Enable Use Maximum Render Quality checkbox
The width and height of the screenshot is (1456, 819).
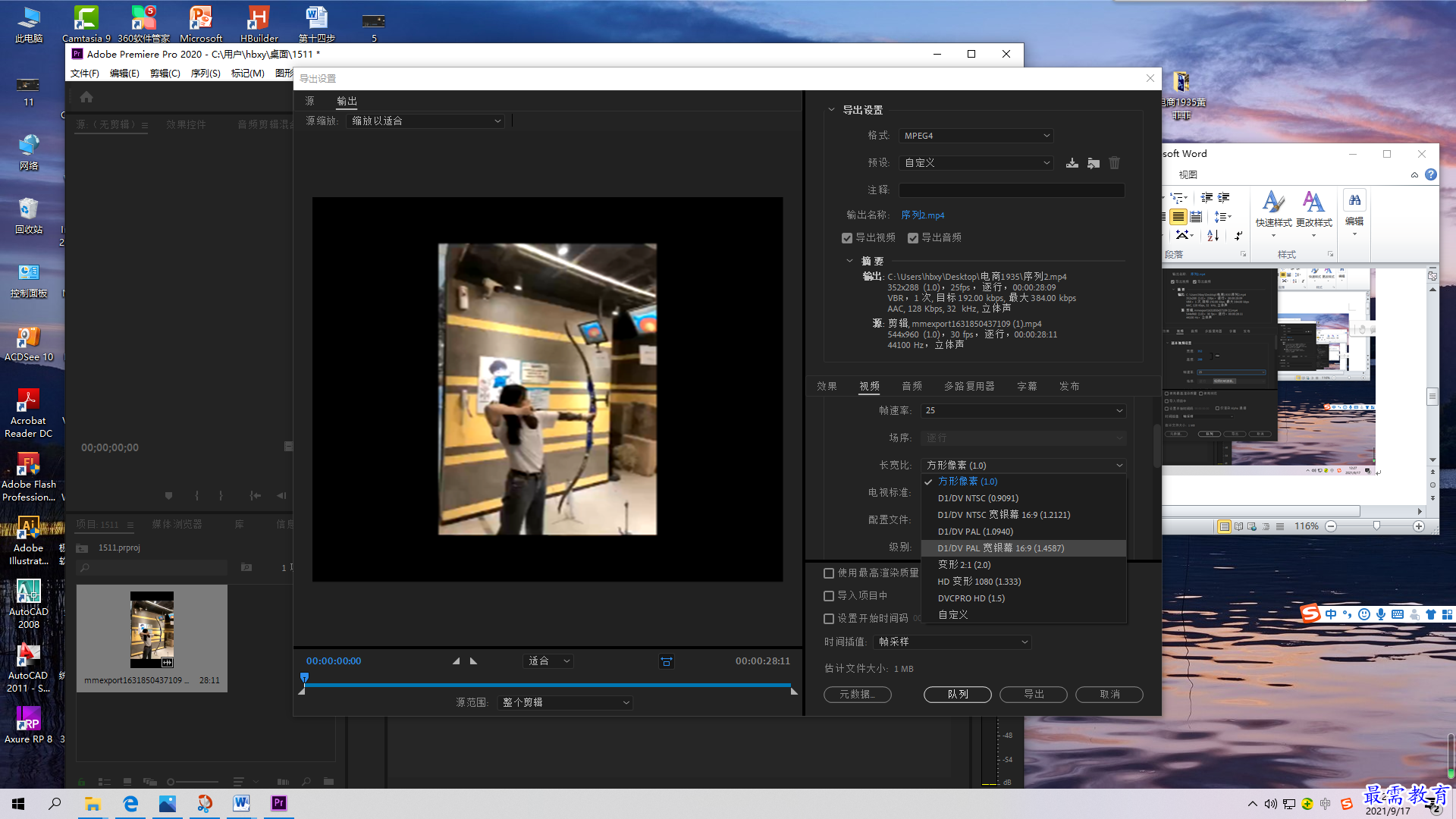tap(829, 573)
